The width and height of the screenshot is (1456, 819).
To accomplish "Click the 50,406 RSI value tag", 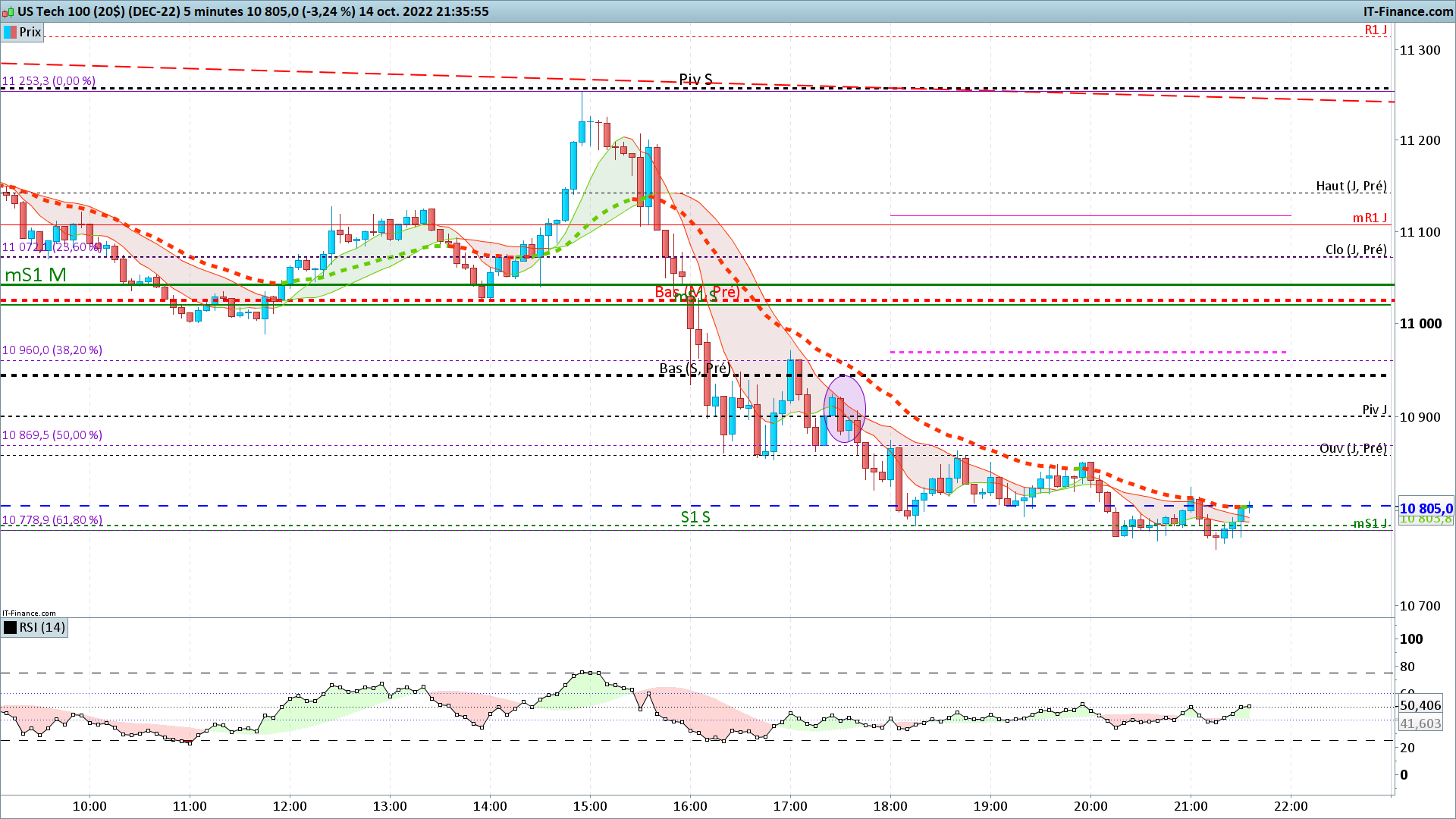I will [1420, 705].
